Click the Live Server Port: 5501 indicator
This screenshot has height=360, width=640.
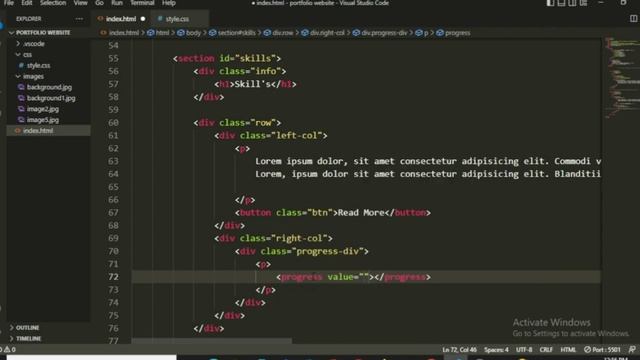tap(602, 350)
